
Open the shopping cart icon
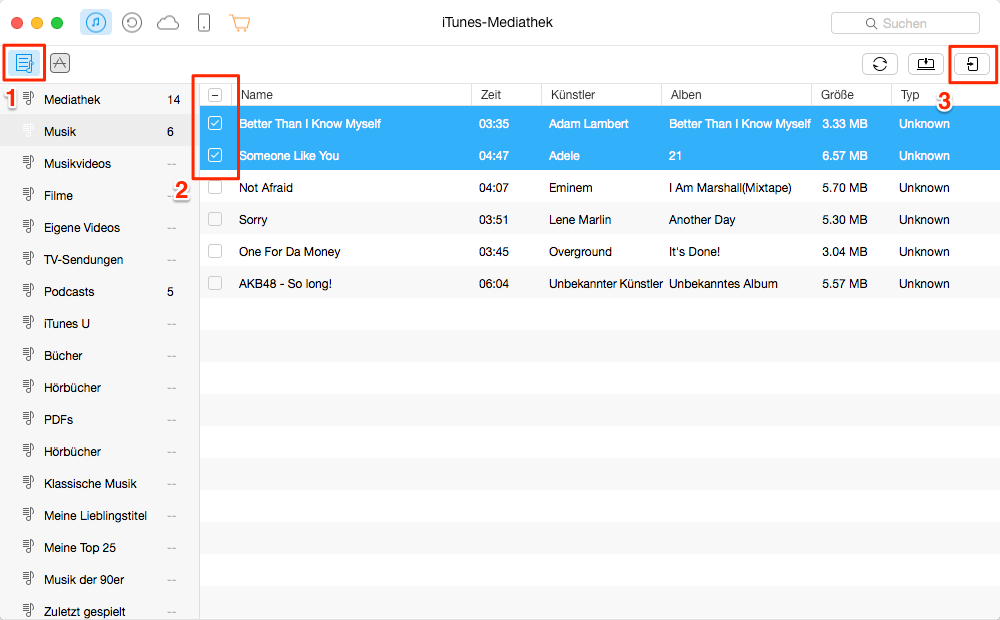[x=240, y=24]
